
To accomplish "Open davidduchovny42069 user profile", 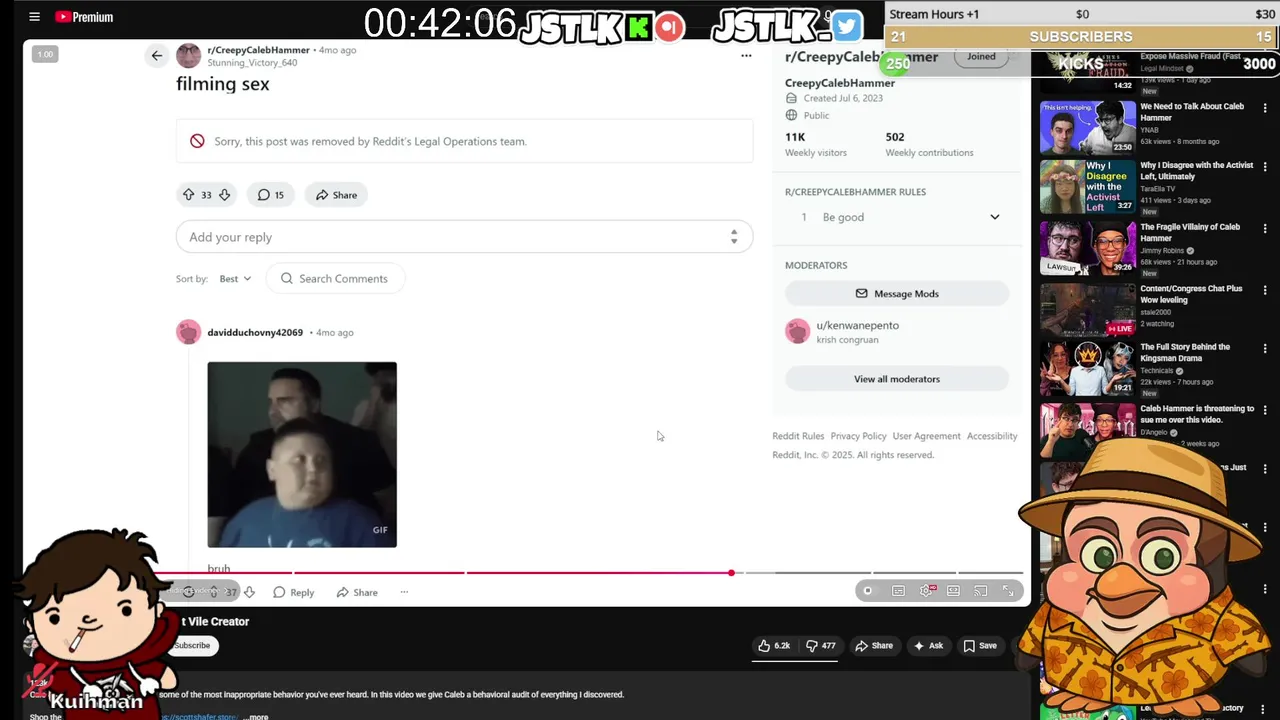I will tap(255, 332).
